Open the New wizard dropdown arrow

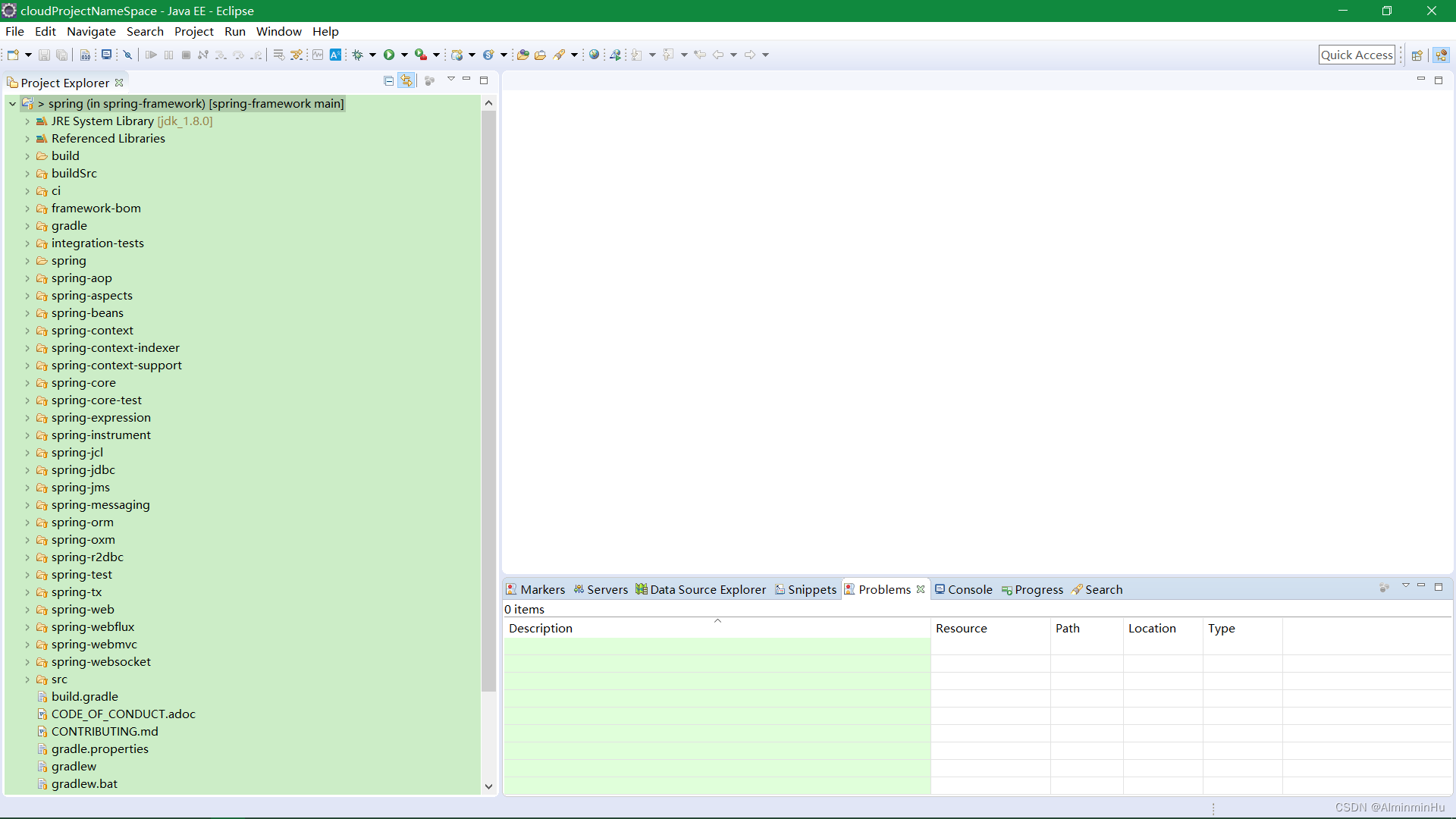click(28, 55)
